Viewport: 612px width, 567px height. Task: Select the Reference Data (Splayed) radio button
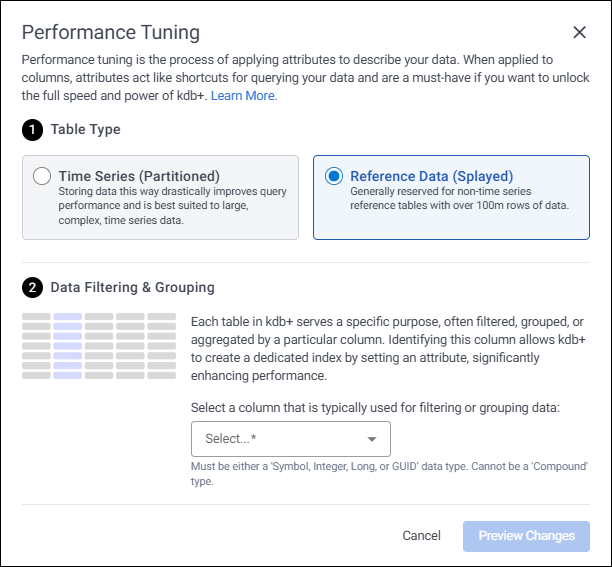point(334,176)
